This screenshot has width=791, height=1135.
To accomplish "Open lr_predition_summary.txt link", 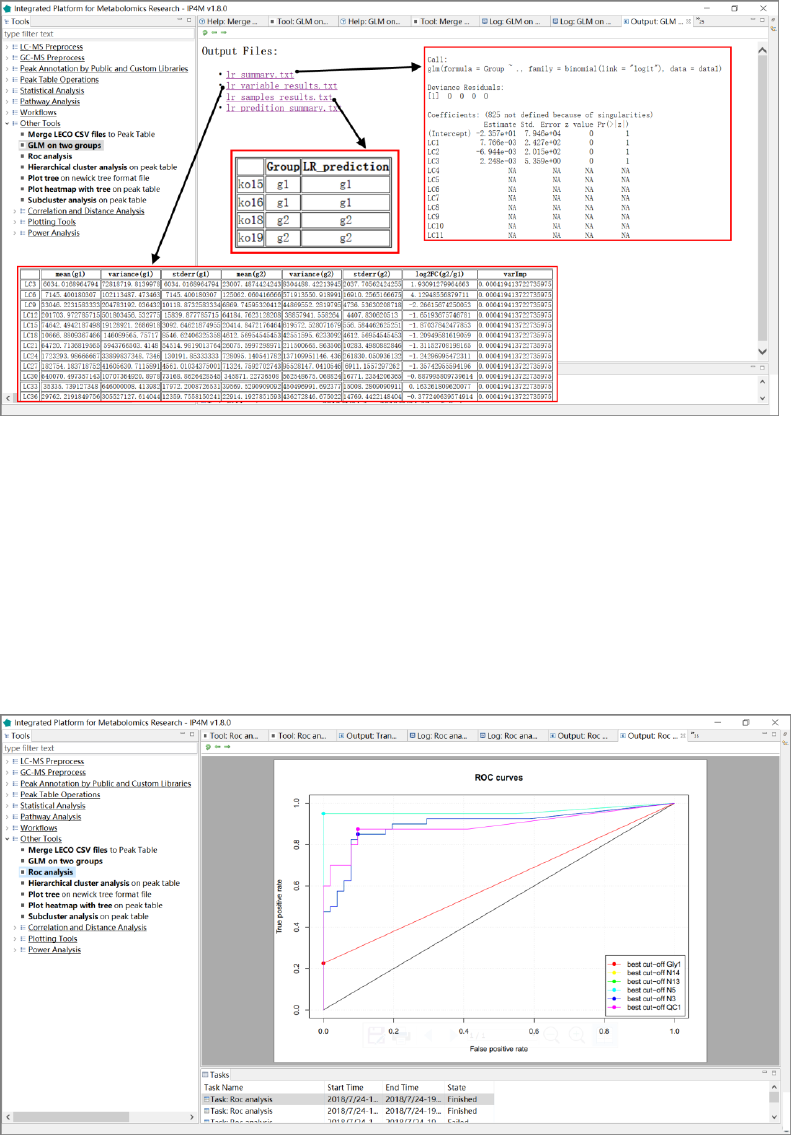I will pyautogui.click(x=283, y=108).
